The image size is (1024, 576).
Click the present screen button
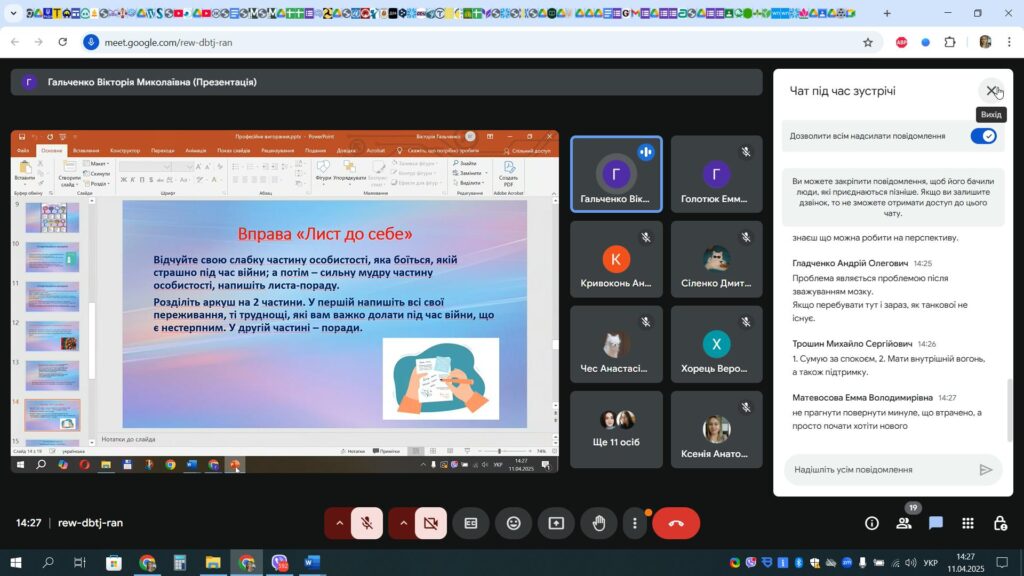click(x=556, y=523)
